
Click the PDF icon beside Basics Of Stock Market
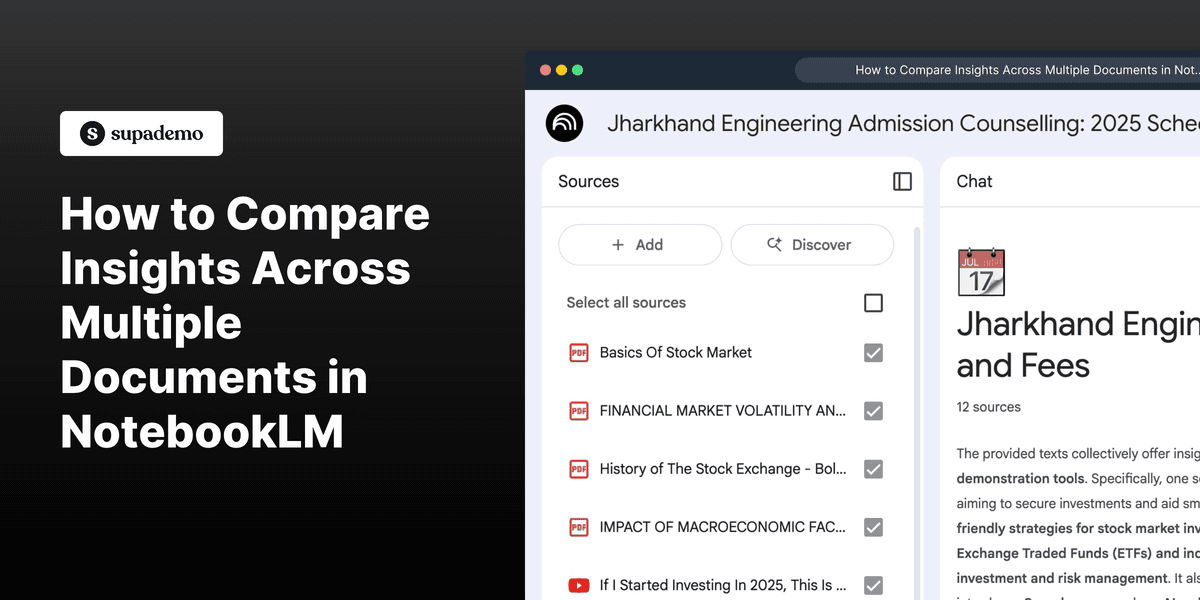578,353
